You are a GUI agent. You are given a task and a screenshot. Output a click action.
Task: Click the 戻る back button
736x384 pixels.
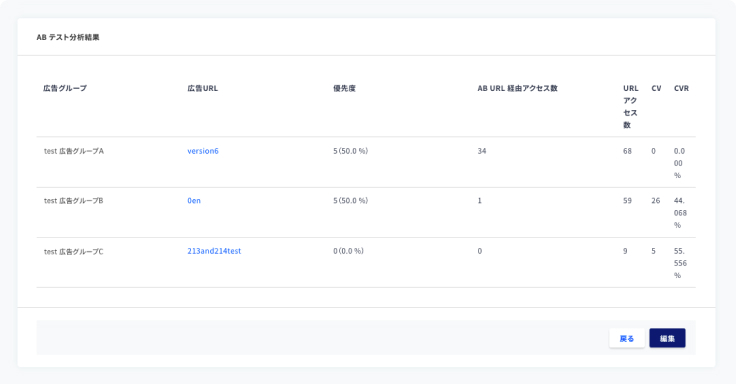[627, 338]
